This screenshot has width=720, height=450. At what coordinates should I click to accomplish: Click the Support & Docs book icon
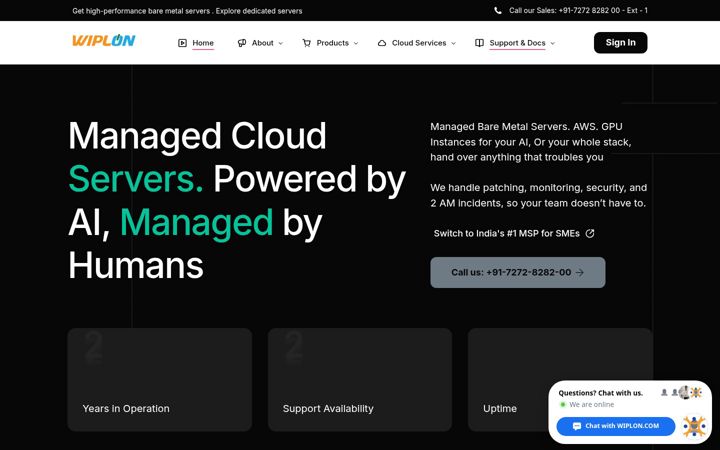coord(479,43)
